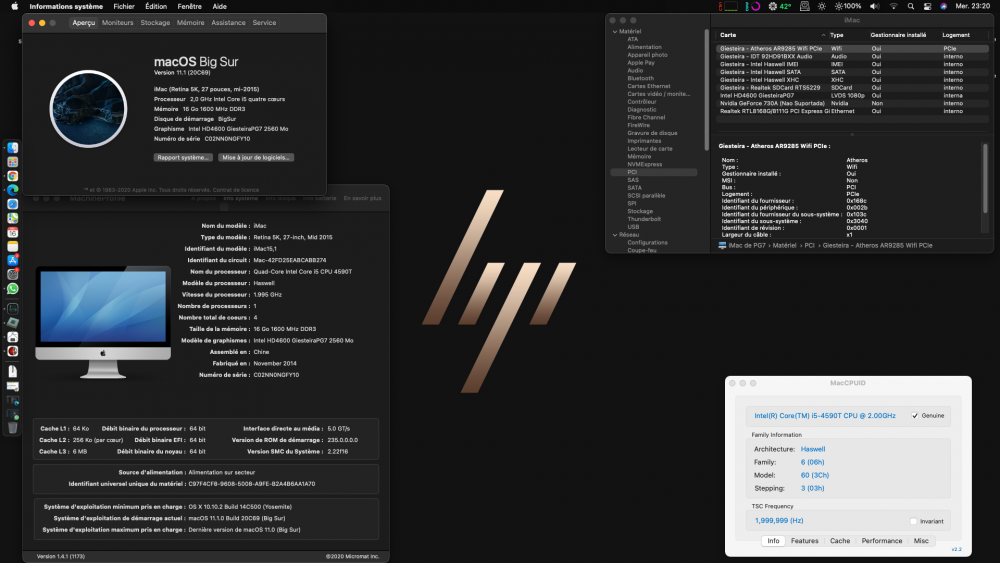Select the Intel HD4600 GiesteiraPG7 row
The image size is (1000, 563).
click(x=852, y=96)
